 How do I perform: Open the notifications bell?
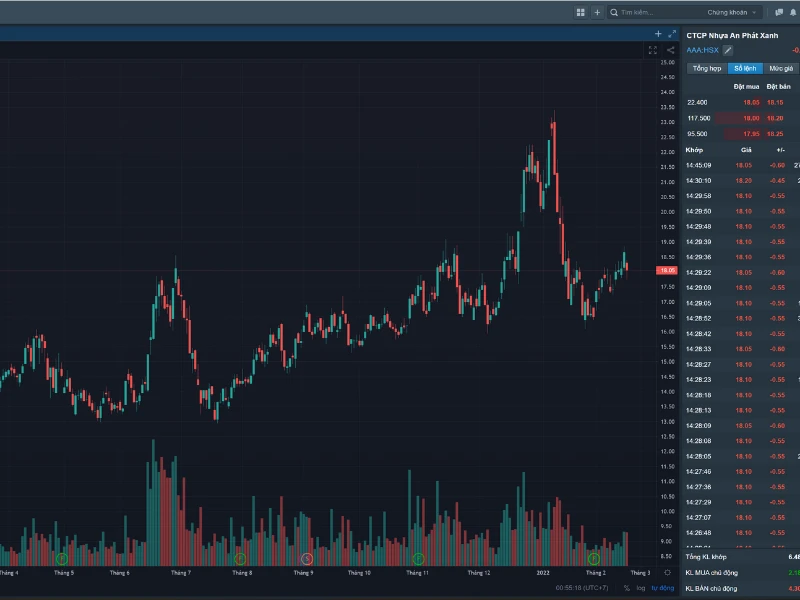(794, 13)
